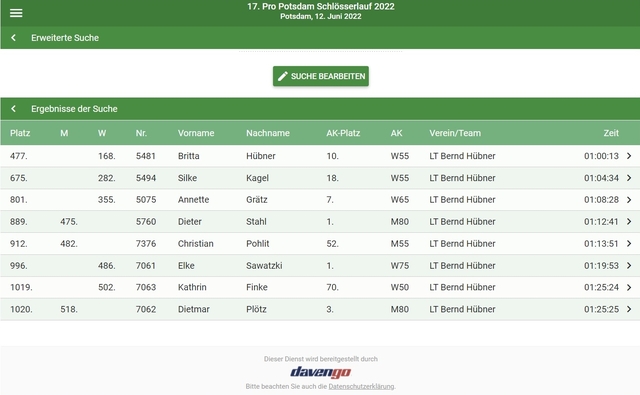Open details arrow for Dietmar Plötz
The width and height of the screenshot is (640, 395).
[629, 309]
